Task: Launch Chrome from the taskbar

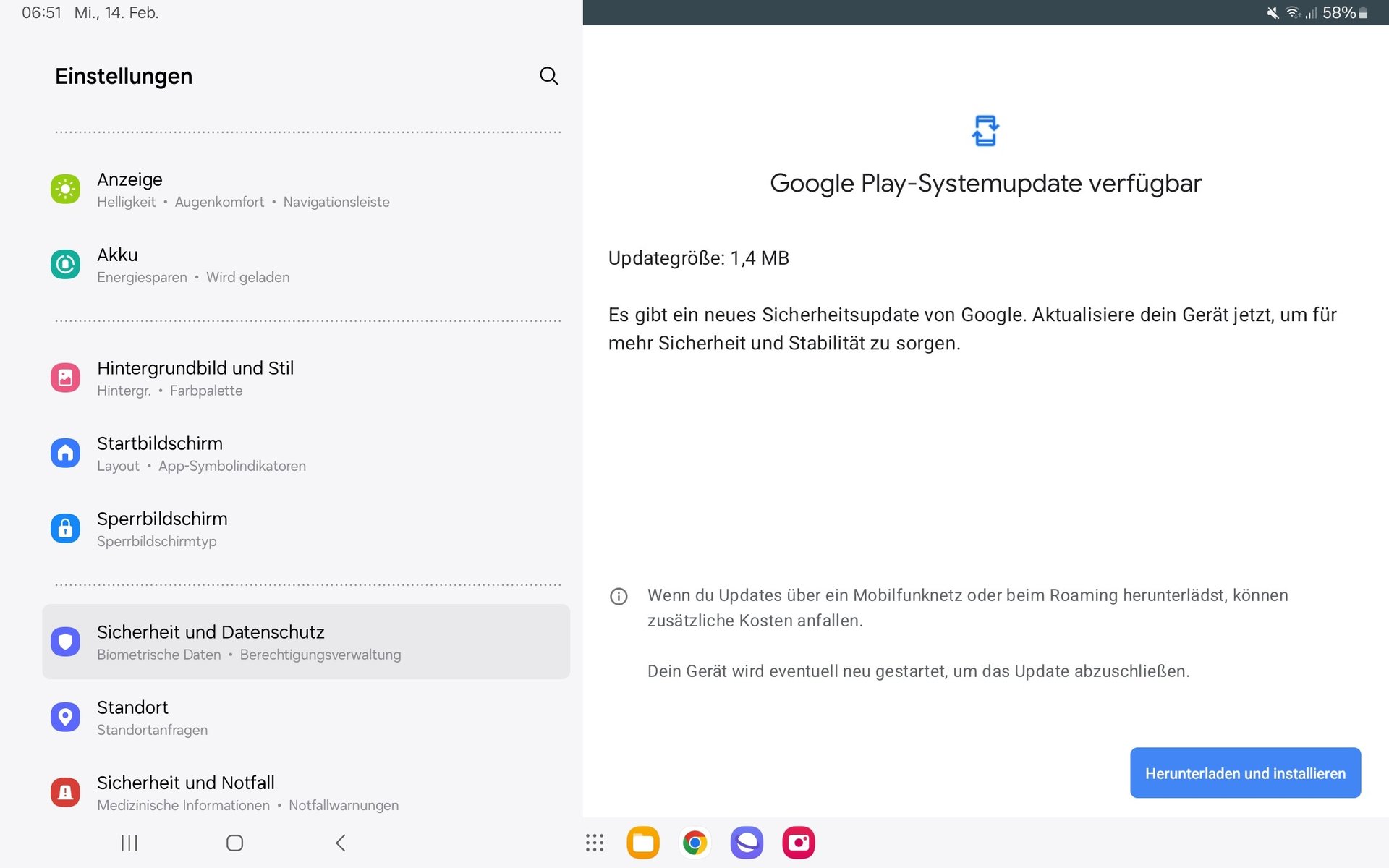Action: click(694, 843)
